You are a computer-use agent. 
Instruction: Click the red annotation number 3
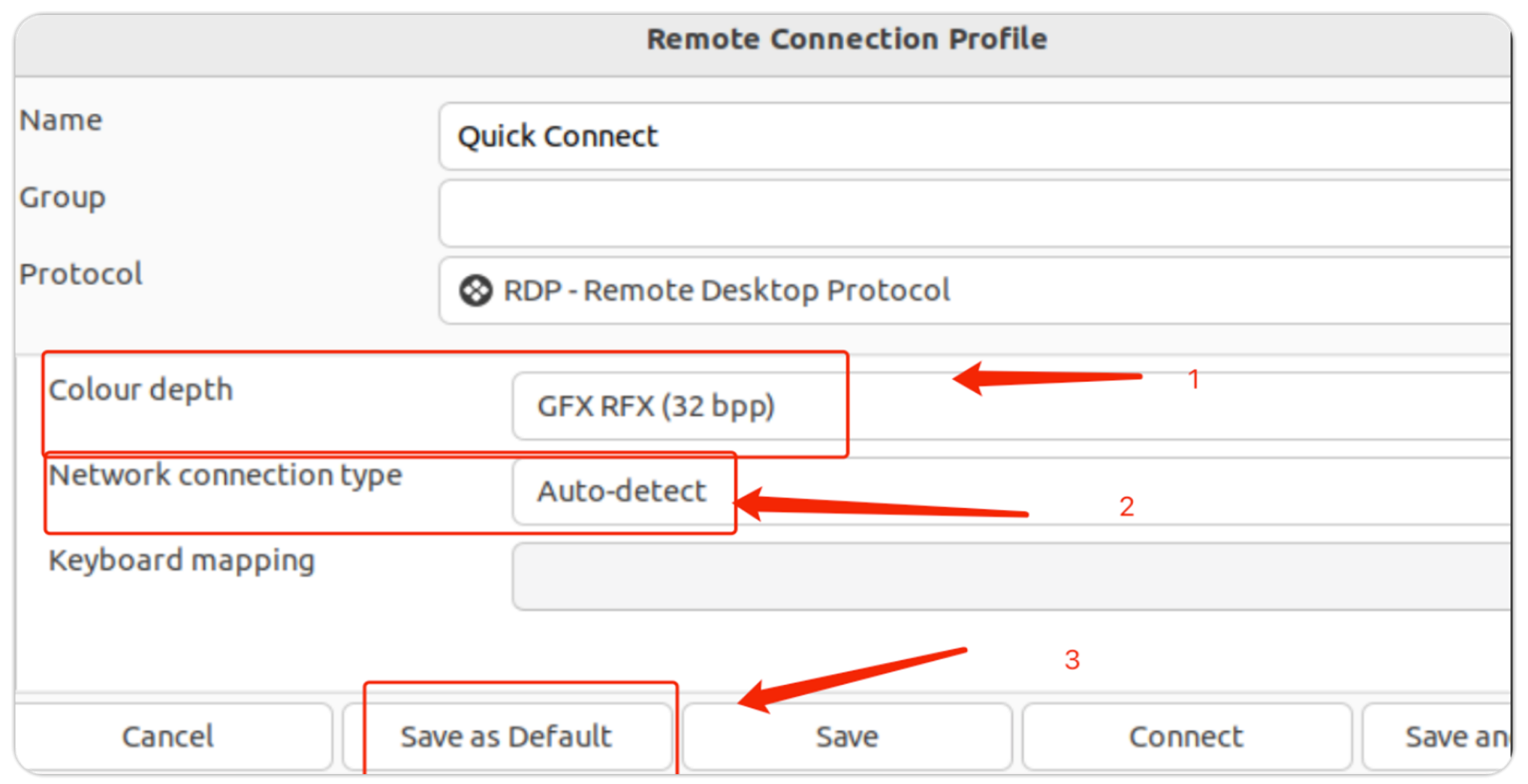[1072, 660]
